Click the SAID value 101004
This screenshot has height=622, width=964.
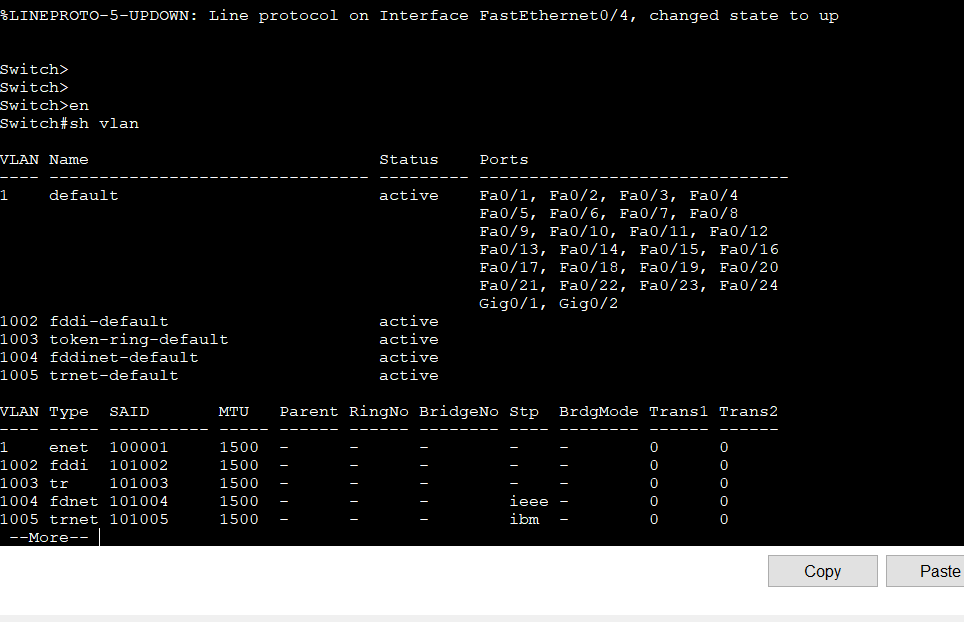tap(139, 502)
